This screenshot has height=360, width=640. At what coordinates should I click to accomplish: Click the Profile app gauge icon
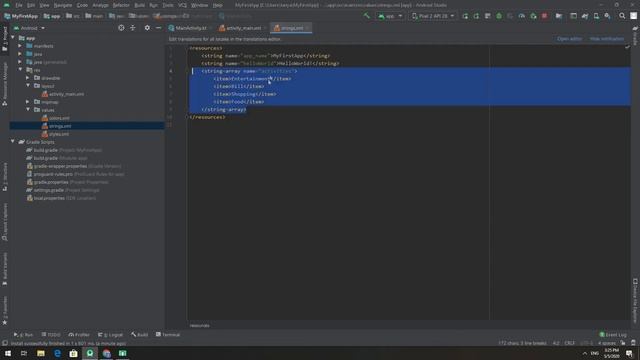click(522, 16)
